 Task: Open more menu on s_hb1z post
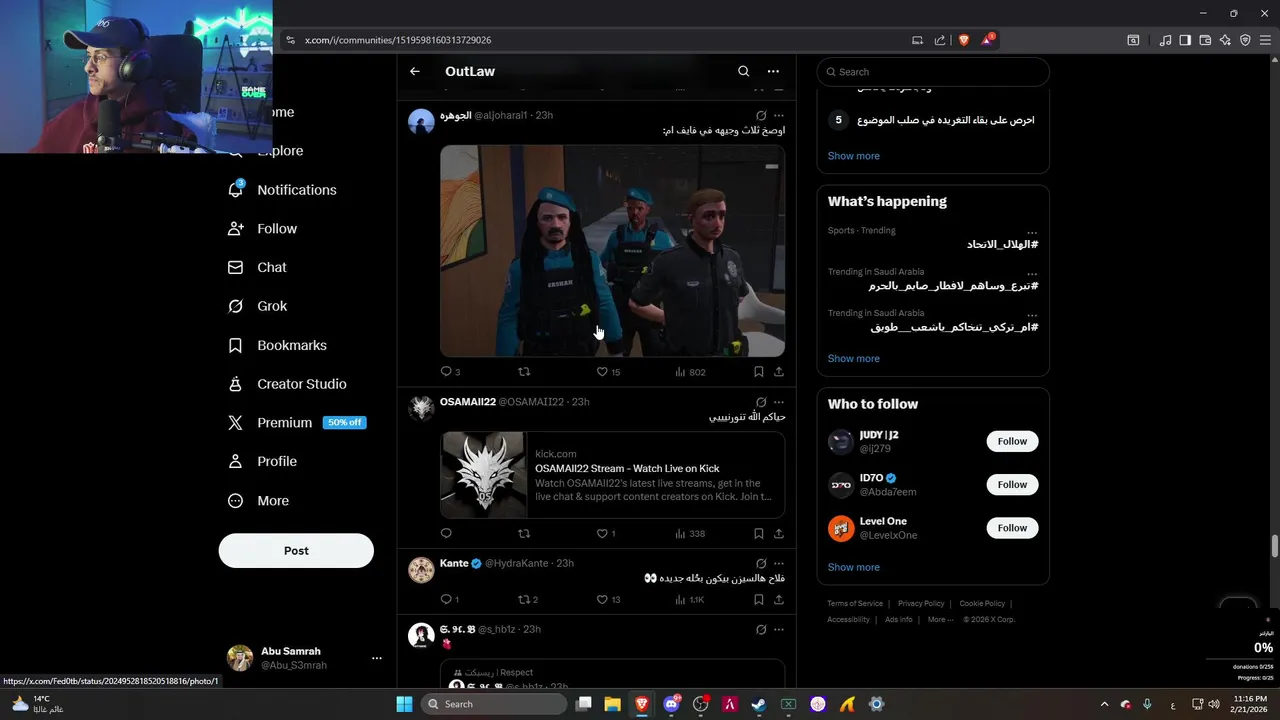(779, 629)
